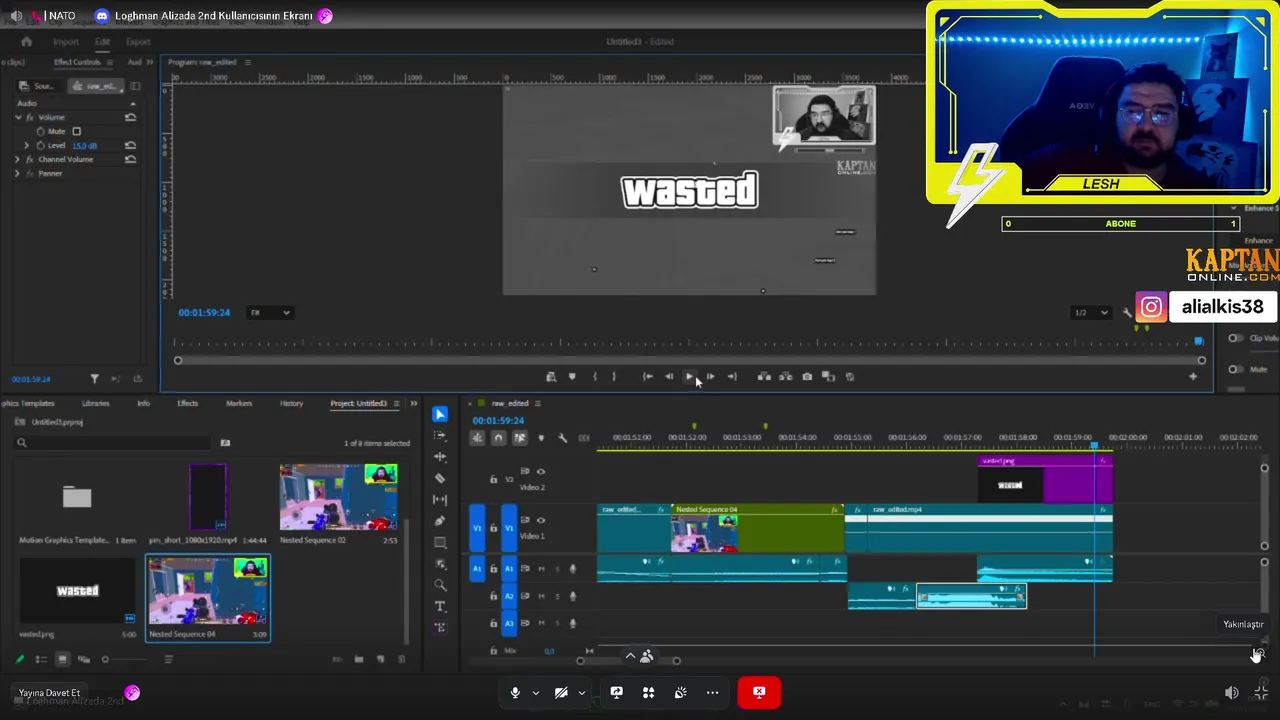Click the Home icon in Premiere
The width and height of the screenshot is (1280, 720).
coord(27,42)
